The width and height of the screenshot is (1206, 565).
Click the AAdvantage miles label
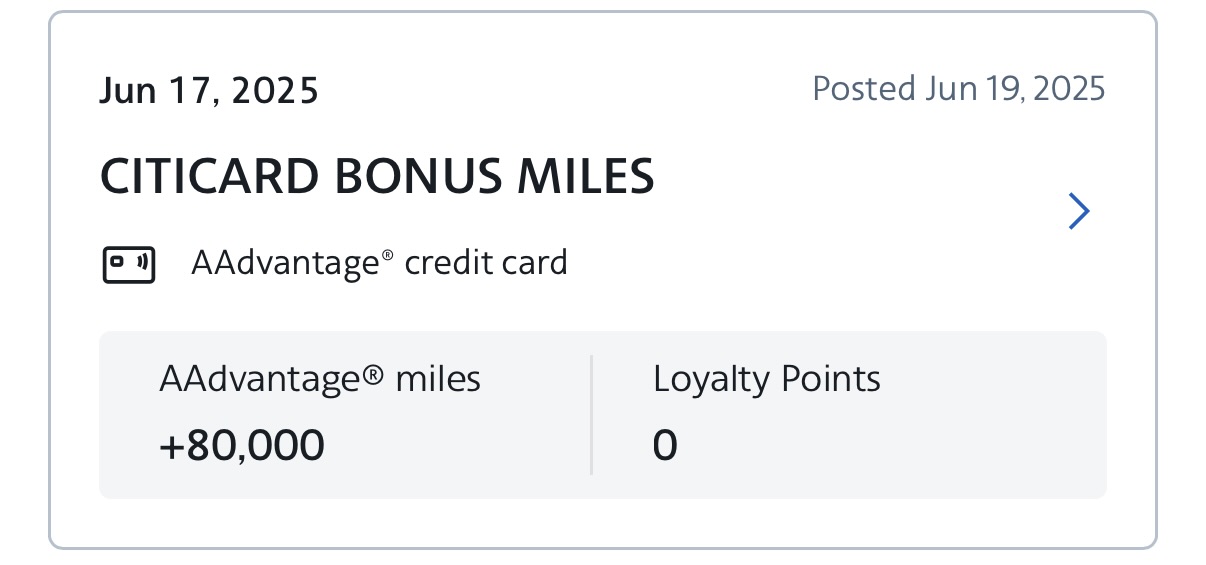(320, 379)
